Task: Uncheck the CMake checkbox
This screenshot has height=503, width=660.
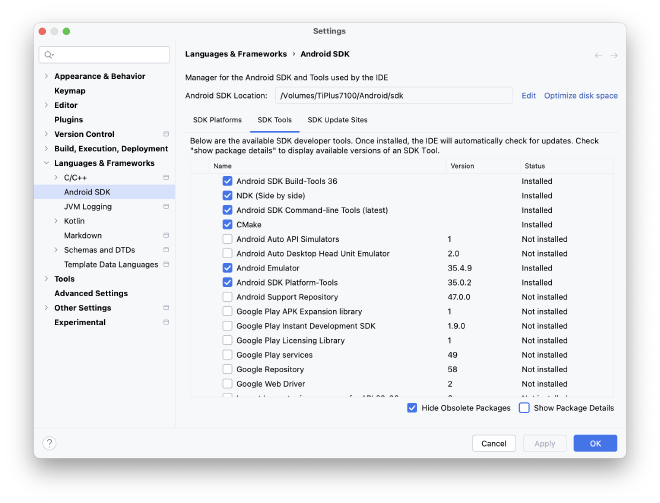Action: tap(227, 224)
